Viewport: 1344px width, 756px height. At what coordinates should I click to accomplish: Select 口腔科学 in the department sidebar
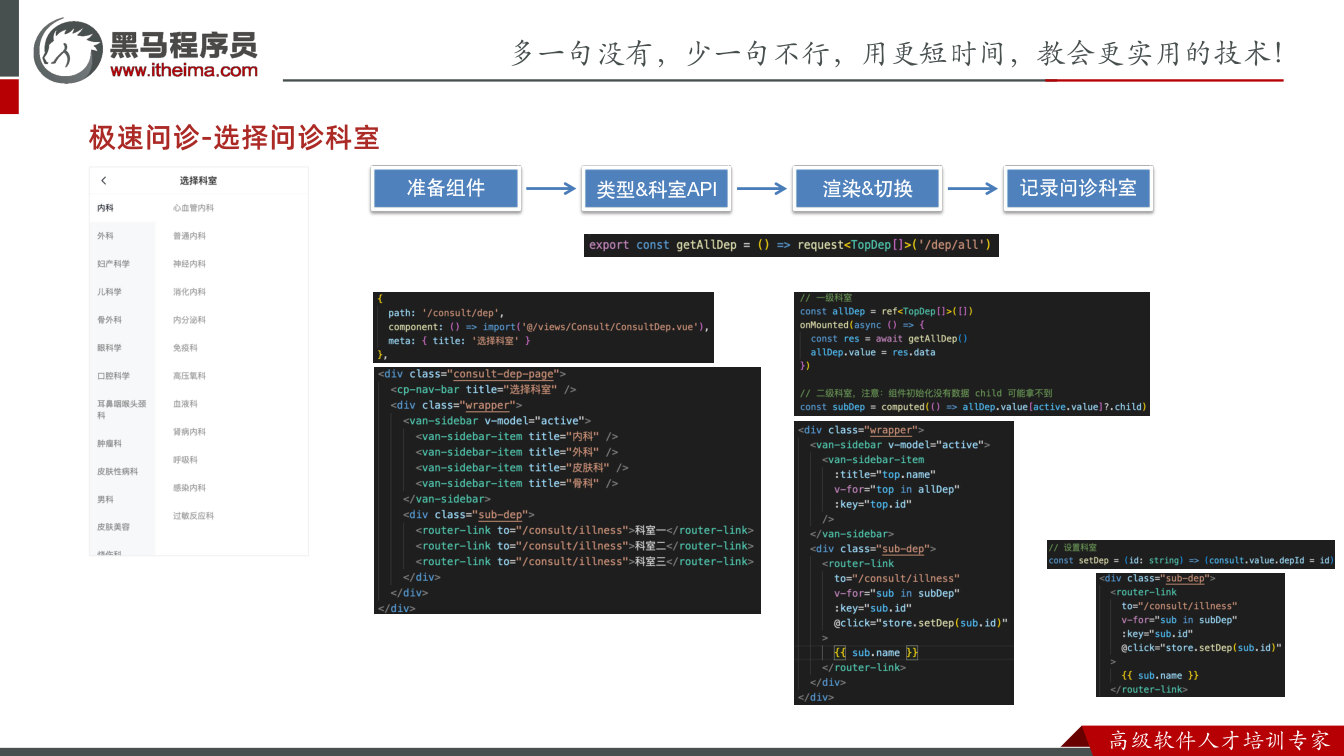[x=113, y=376]
